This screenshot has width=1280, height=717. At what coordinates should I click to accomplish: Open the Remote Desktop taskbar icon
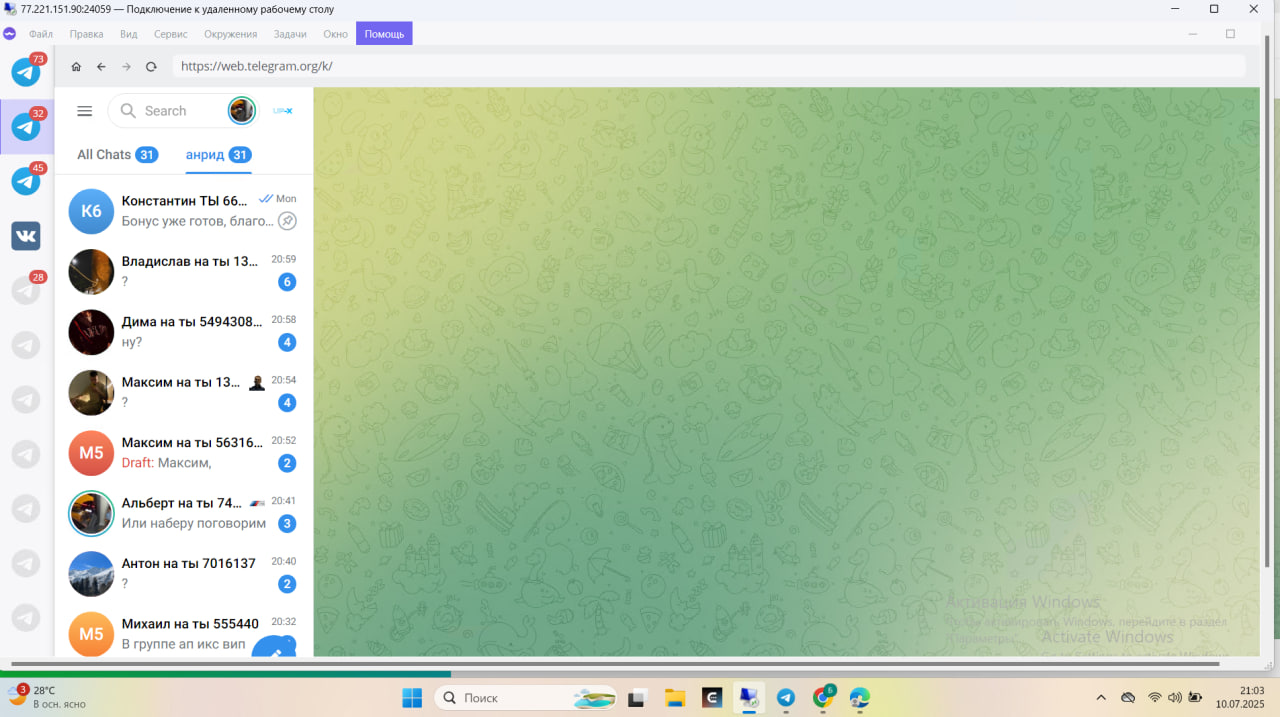click(748, 697)
